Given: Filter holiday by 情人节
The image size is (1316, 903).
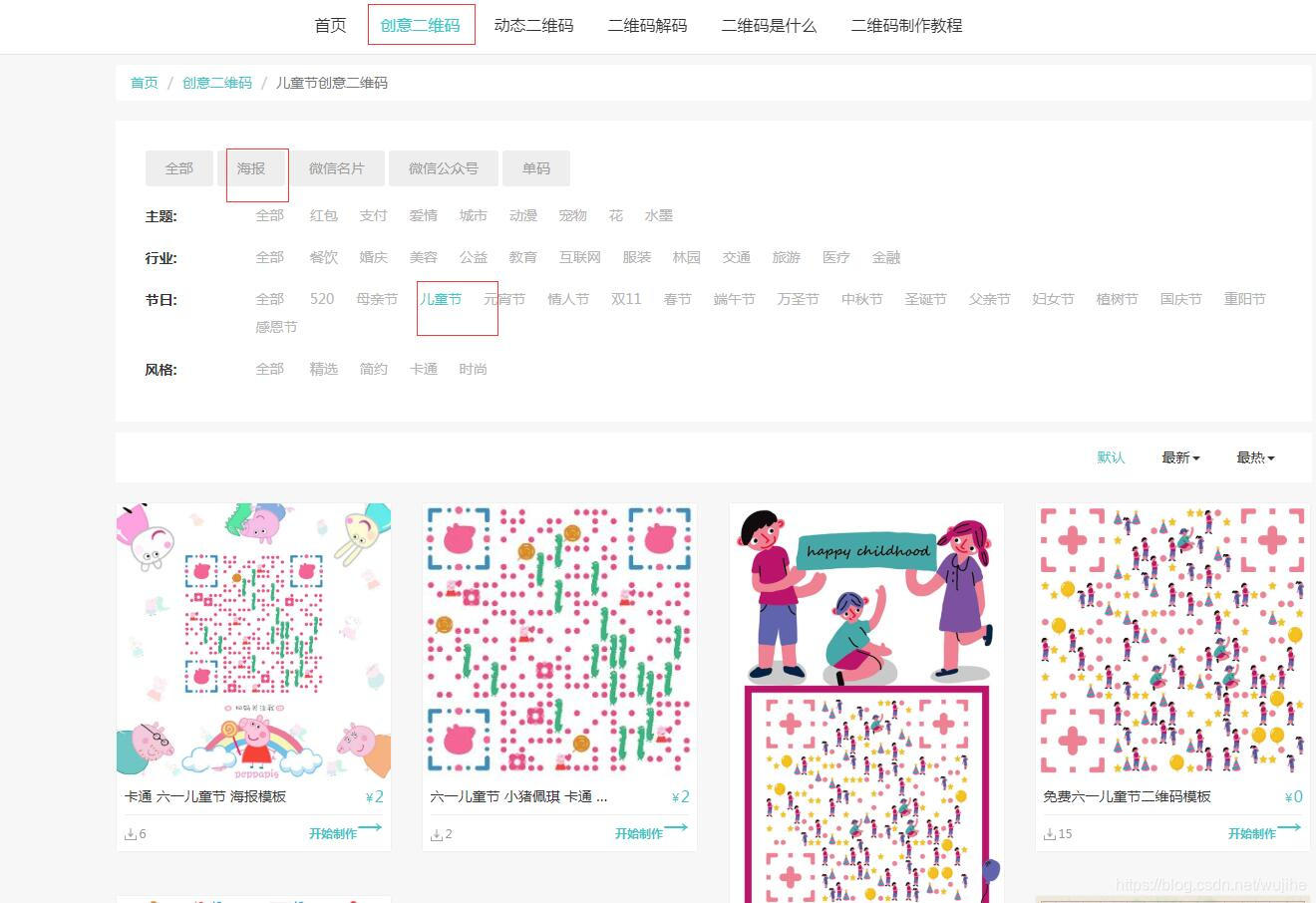Looking at the screenshot, I should coord(568,299).
